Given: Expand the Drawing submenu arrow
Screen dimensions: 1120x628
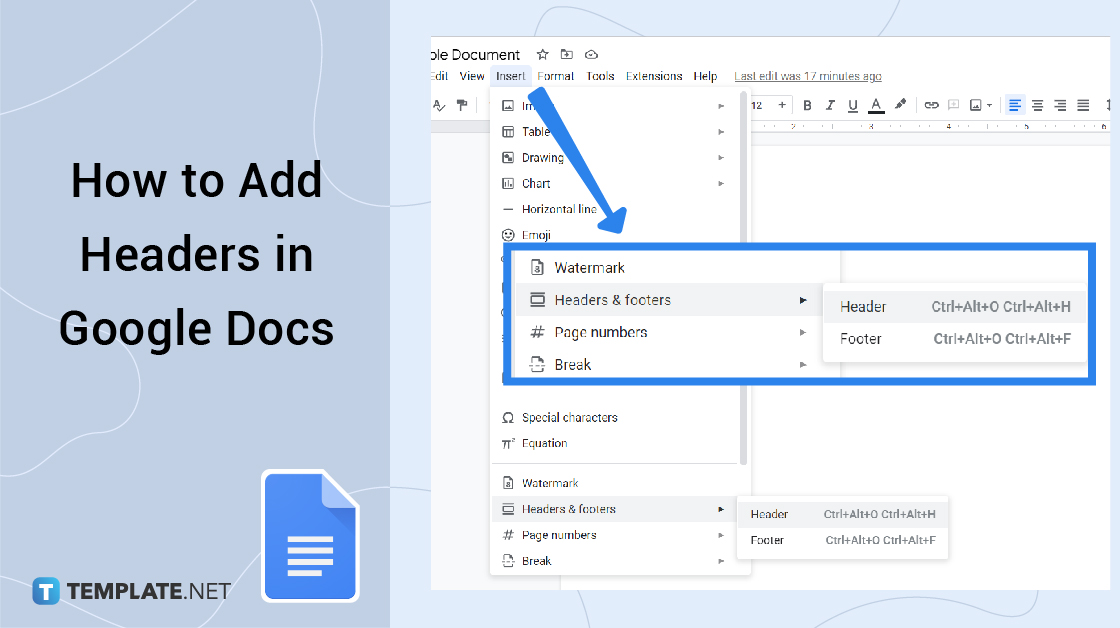Looking at the screenshot, I should pos(721,158).
